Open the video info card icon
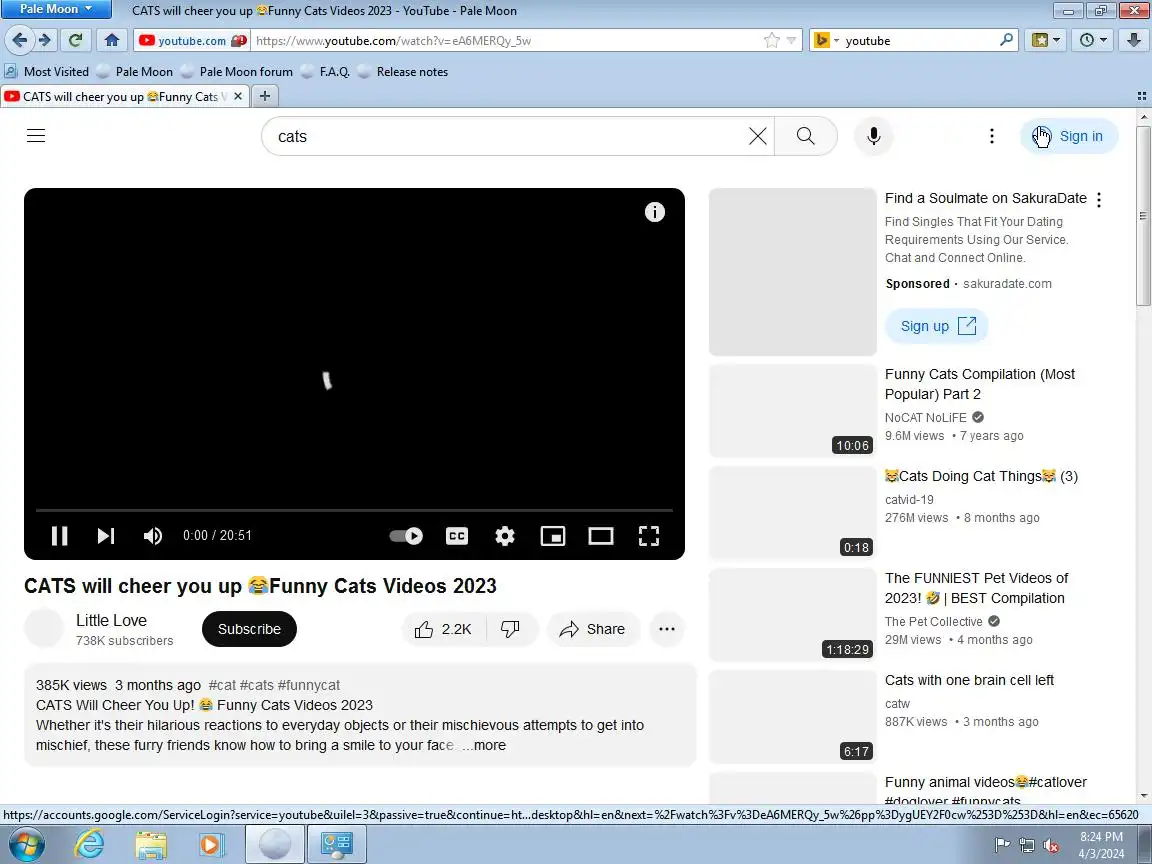Viewport: 1152px width, 864px height. (655, 212)
